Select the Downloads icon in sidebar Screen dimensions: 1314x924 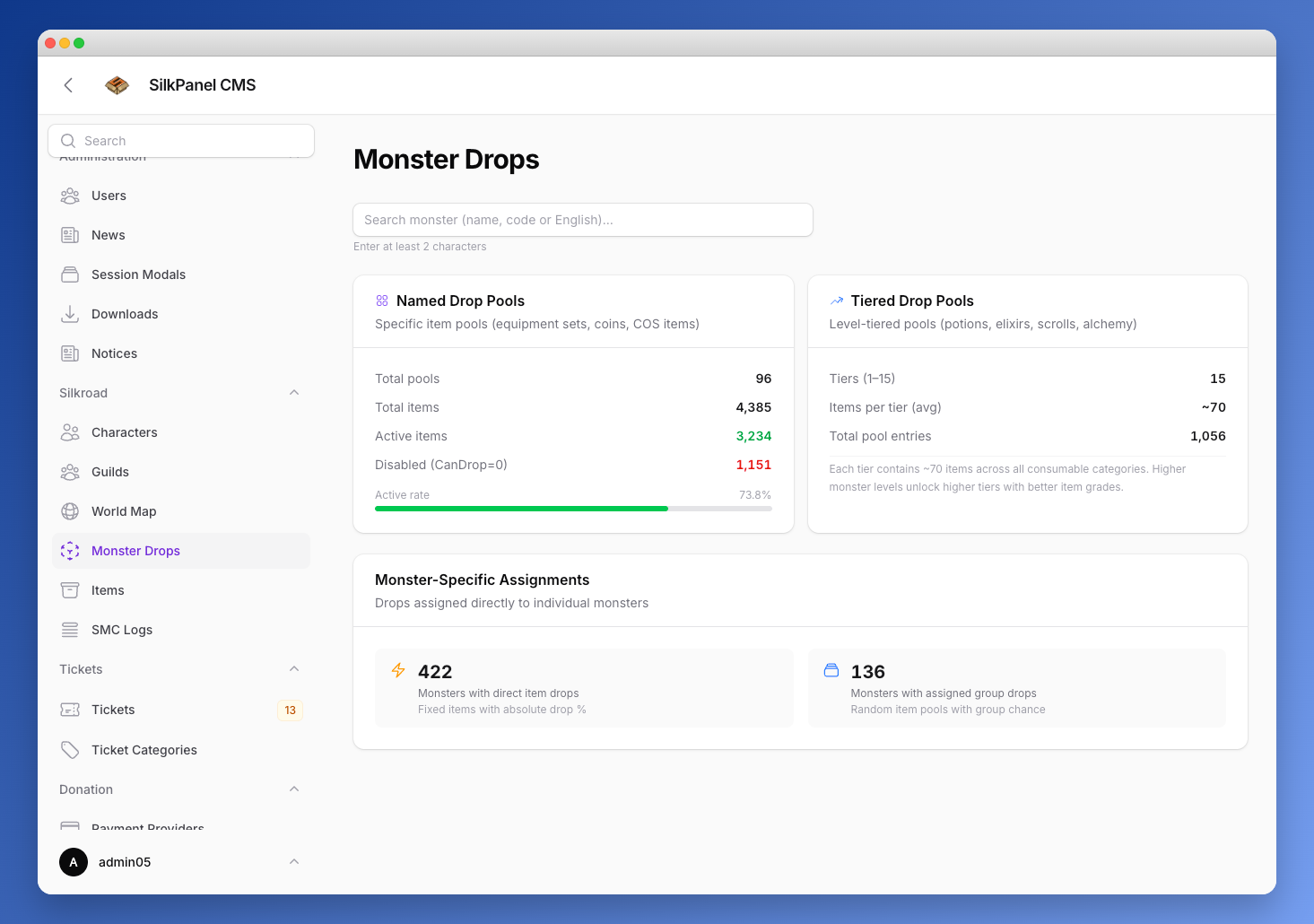(x=70, y=314)
